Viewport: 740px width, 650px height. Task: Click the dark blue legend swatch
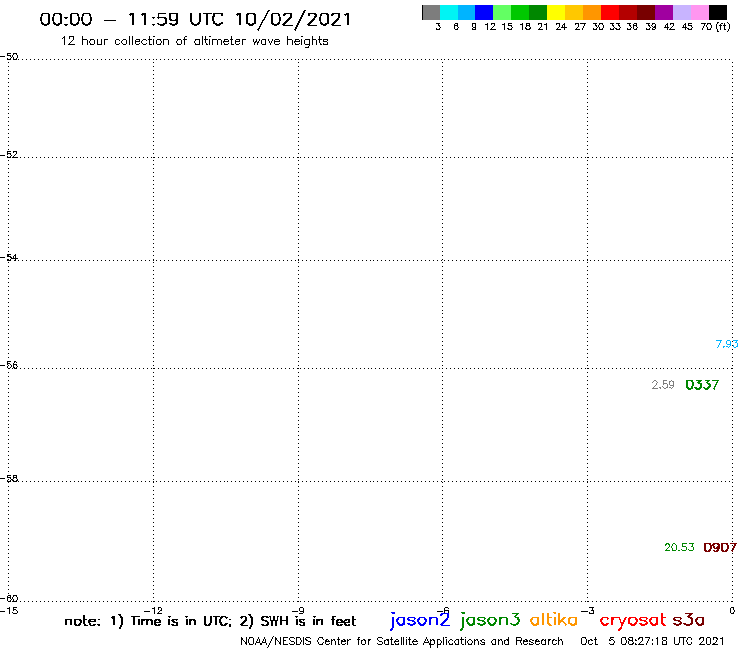(484, 13)
